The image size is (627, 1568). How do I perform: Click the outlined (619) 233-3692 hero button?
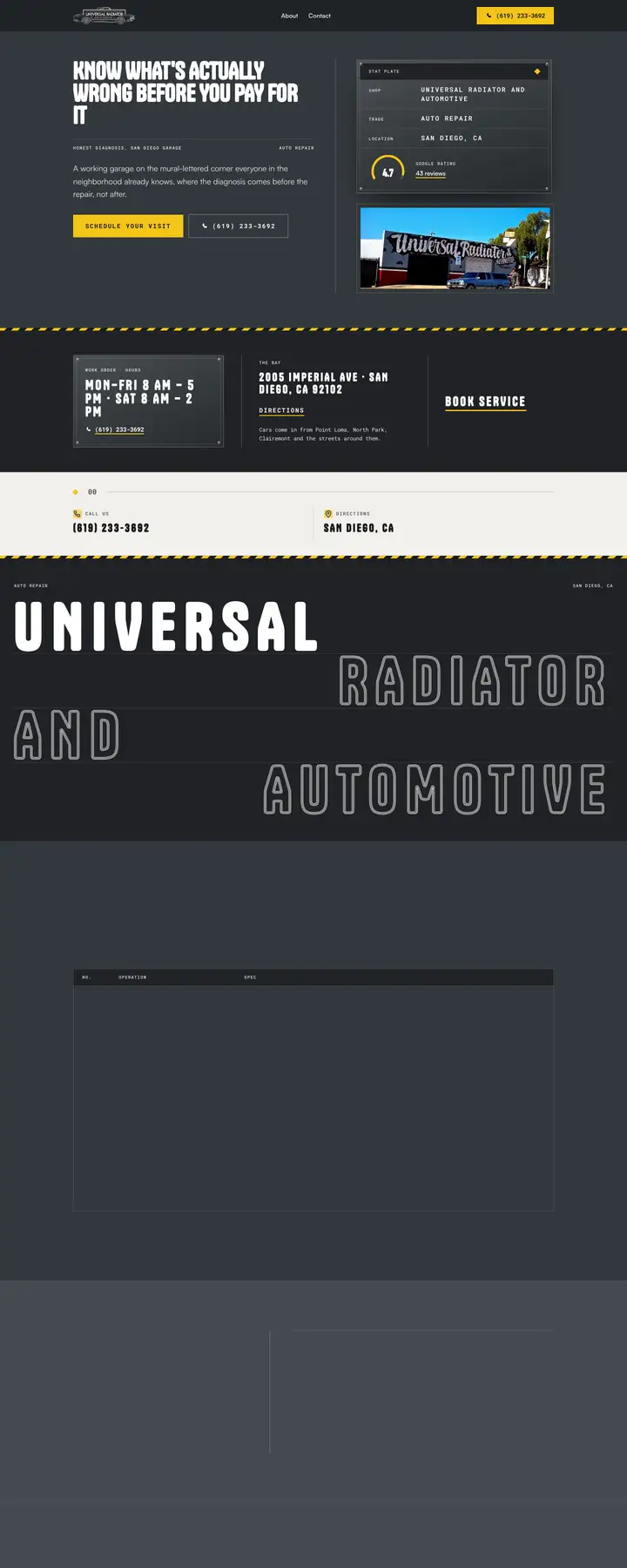coord(238,226)
